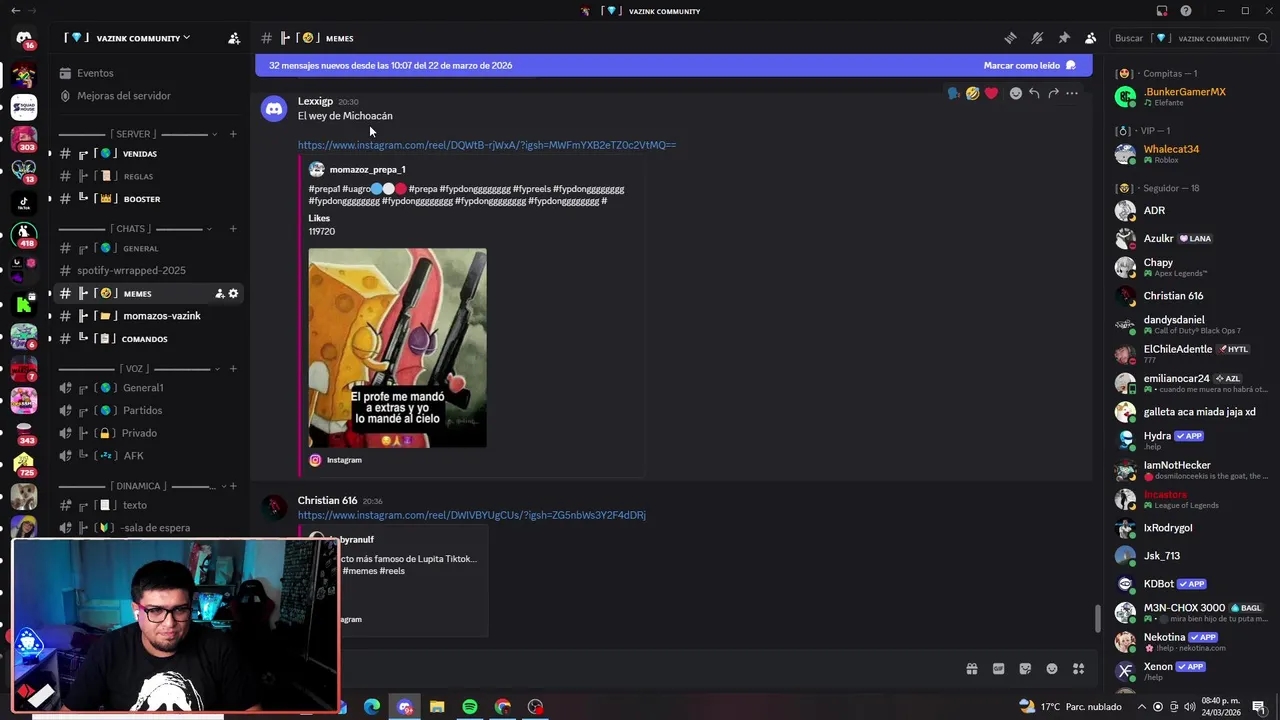Viewport: 1280px width, 720px height.
Task: Reply to Lexxigp's message arrow
Action: coord(1034,93)
